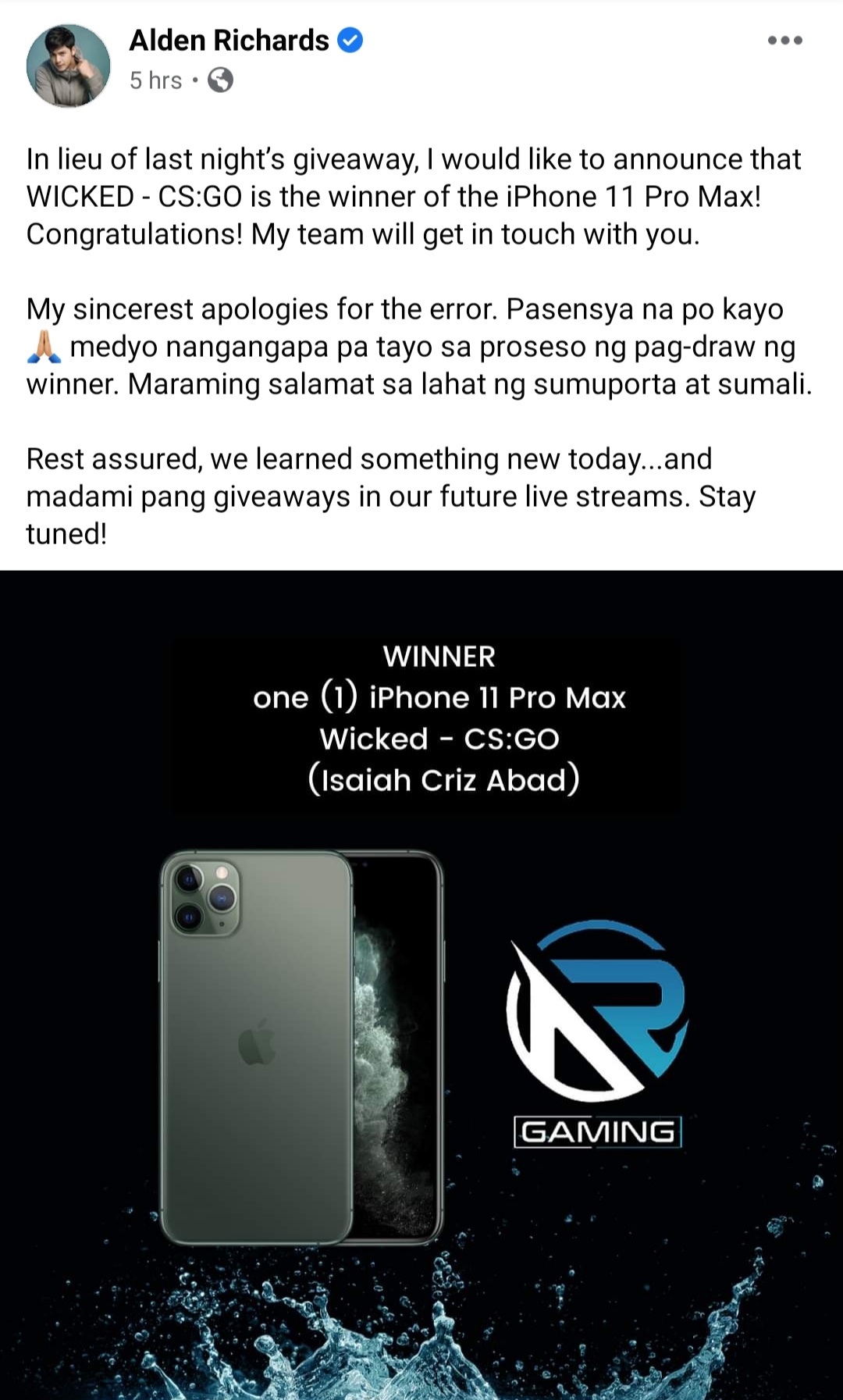Click the "Wicked - CS:GO" line in the image
The height and width of the screenshot is (1400, 843).
[439, 739]
